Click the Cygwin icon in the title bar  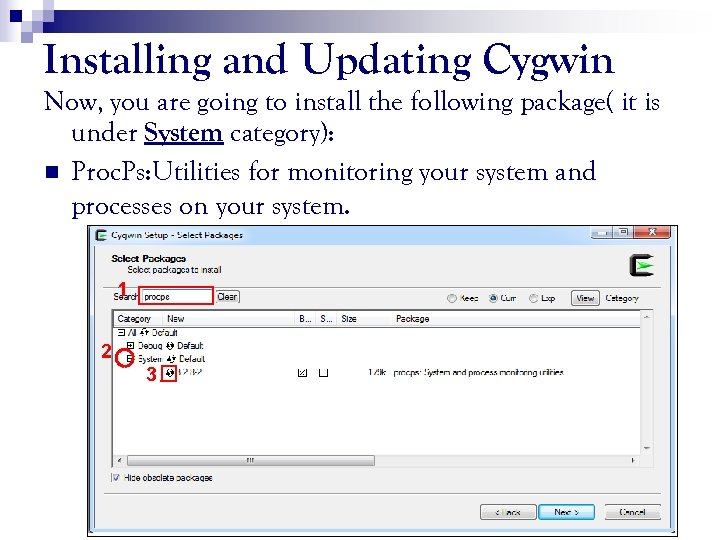(x=101, y=235)
